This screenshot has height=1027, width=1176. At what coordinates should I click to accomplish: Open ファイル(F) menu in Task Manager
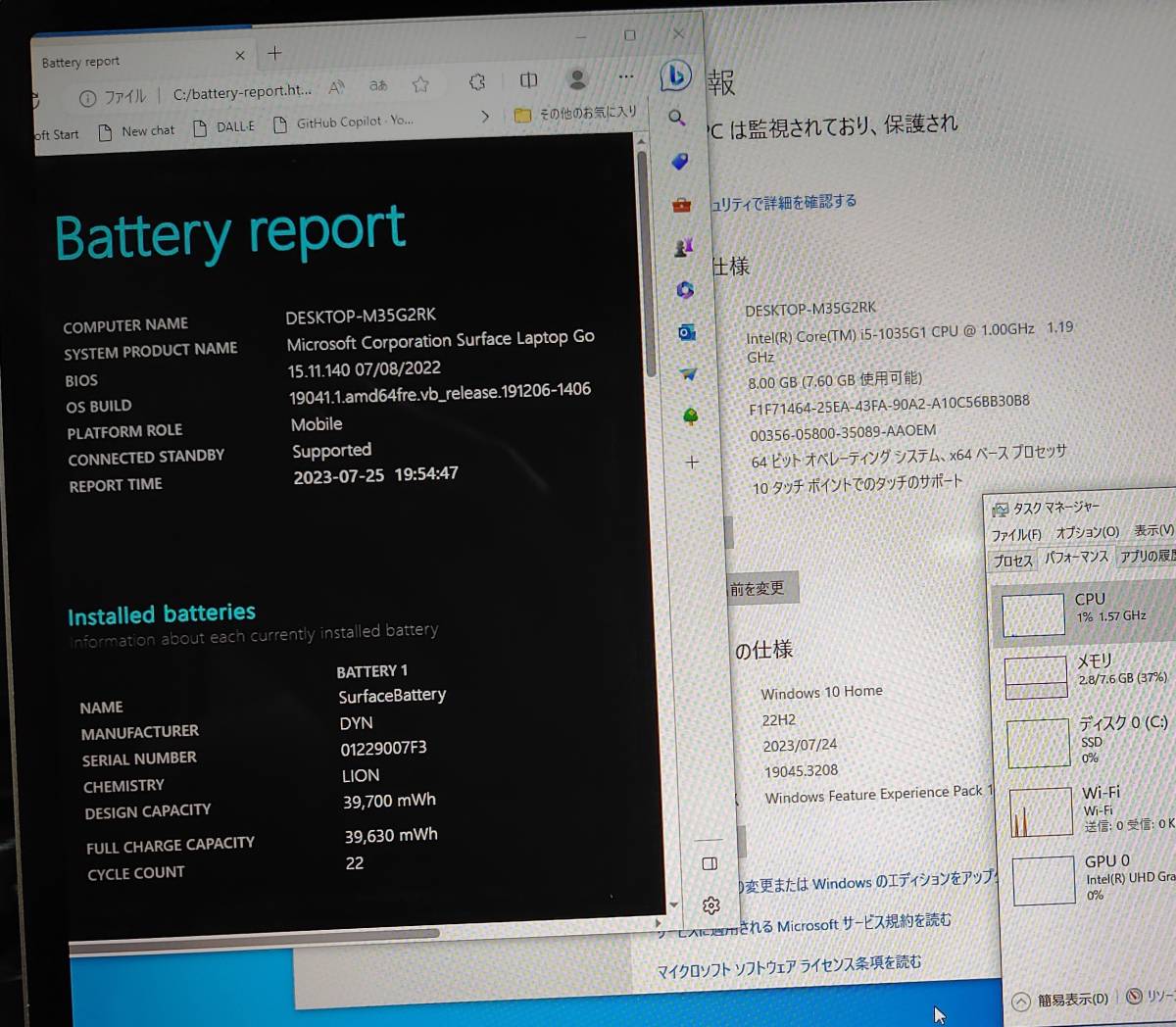coord(1016,535)
